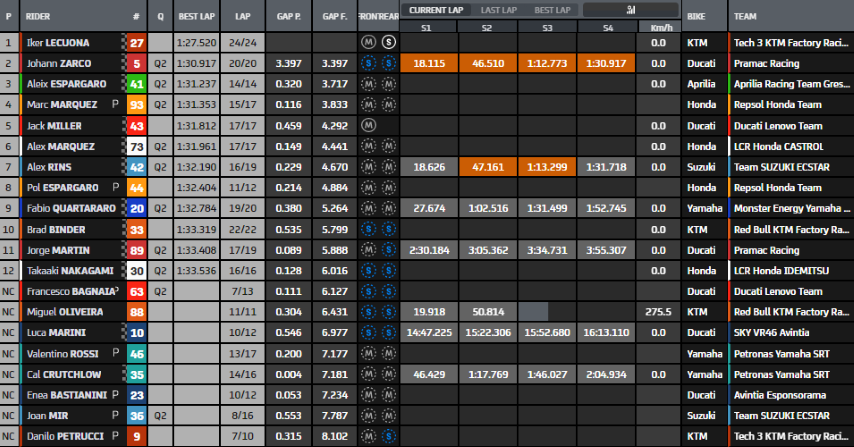The height and width of the screenshot is (447, 854).
Task: Click Oliveira's front soft tyre icon
Action: coord(368,312)
